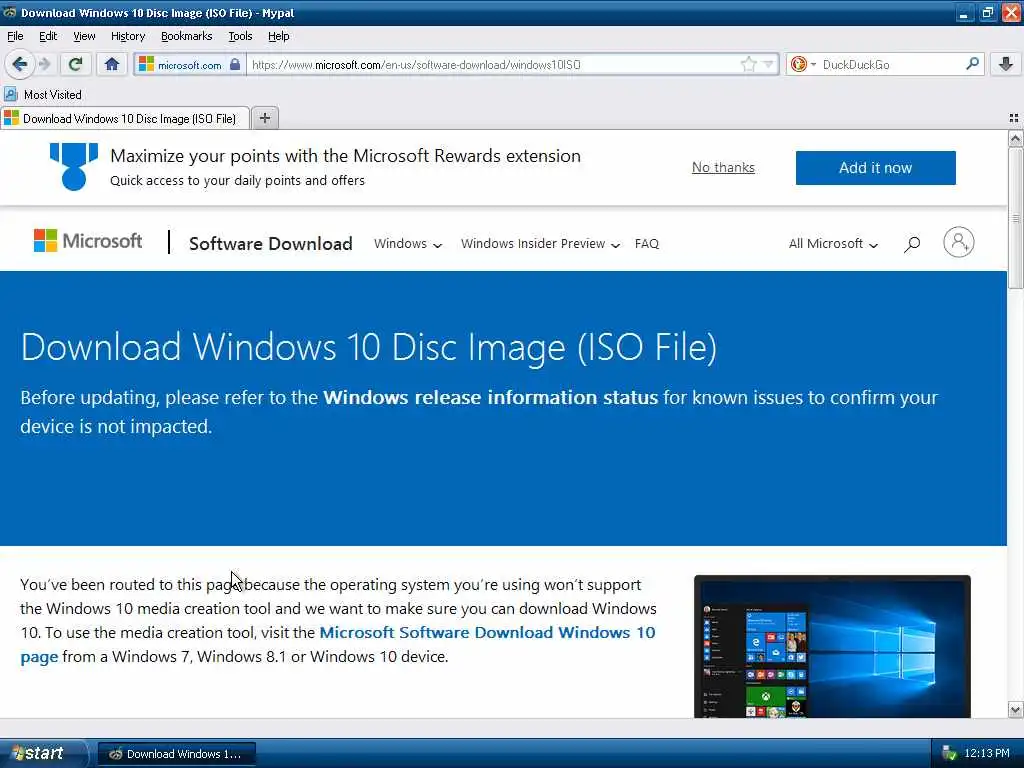This screenshot has height=768, width=1024.
Task: Click the Mypal icon in title bar
Action: pos(10,12)
